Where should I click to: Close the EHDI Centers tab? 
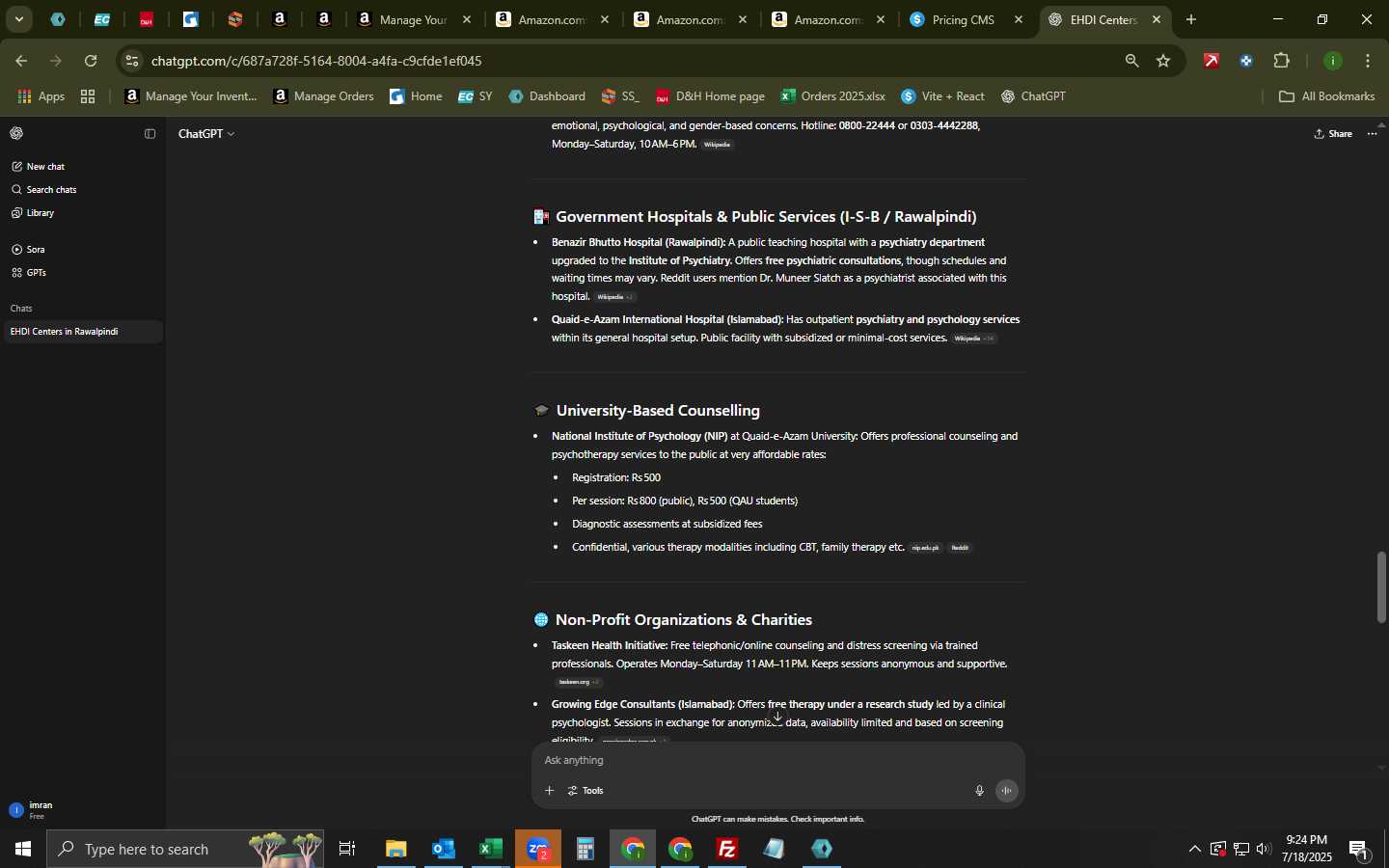coord(1157,19)
